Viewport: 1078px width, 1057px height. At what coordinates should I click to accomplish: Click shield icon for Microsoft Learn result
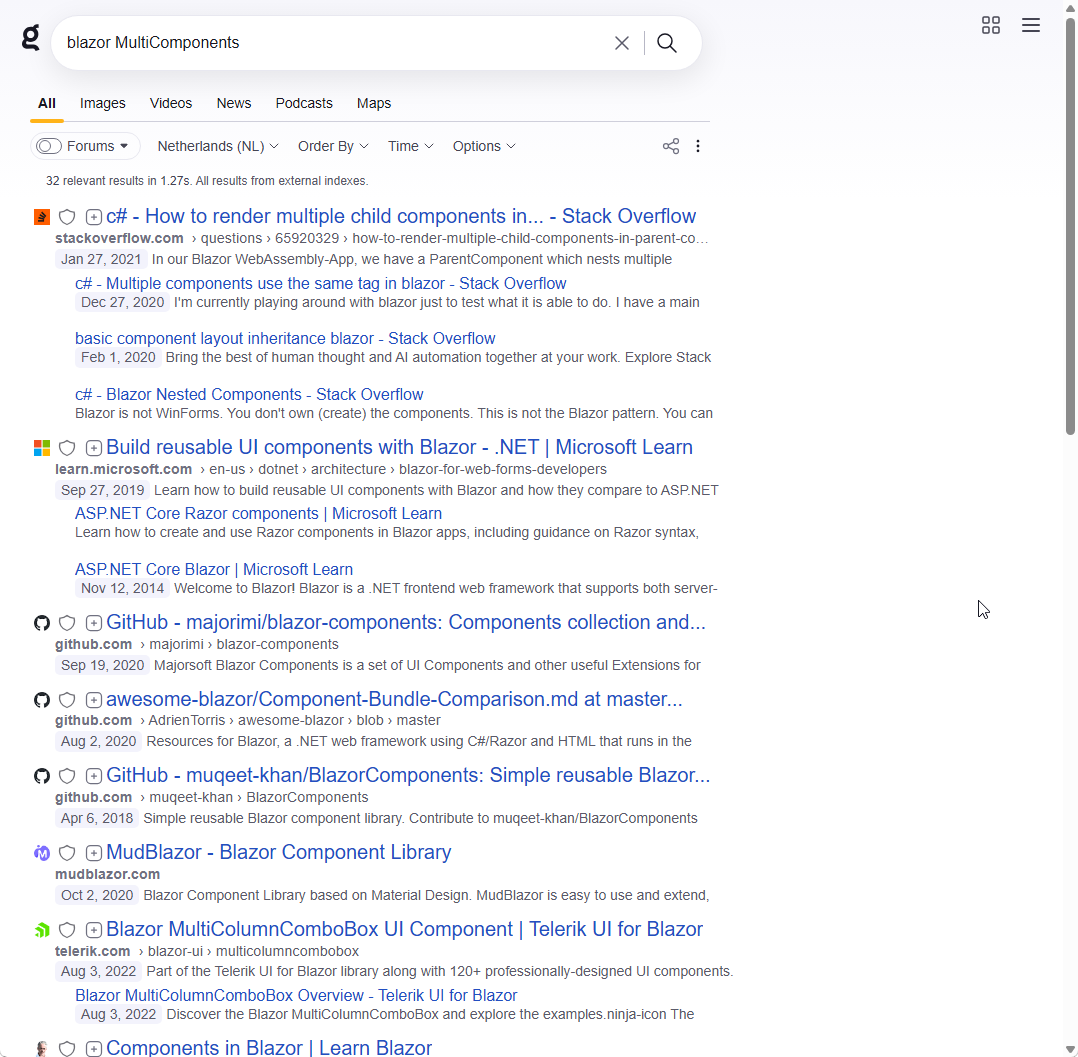pyautogui.click(x=67, y=448)
